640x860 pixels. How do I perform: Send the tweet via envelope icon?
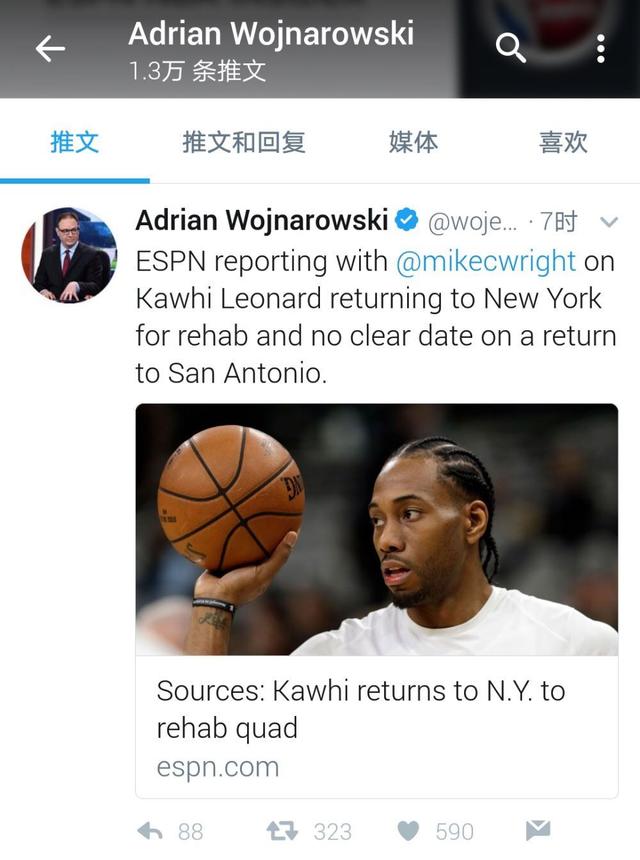pos(538,830)
